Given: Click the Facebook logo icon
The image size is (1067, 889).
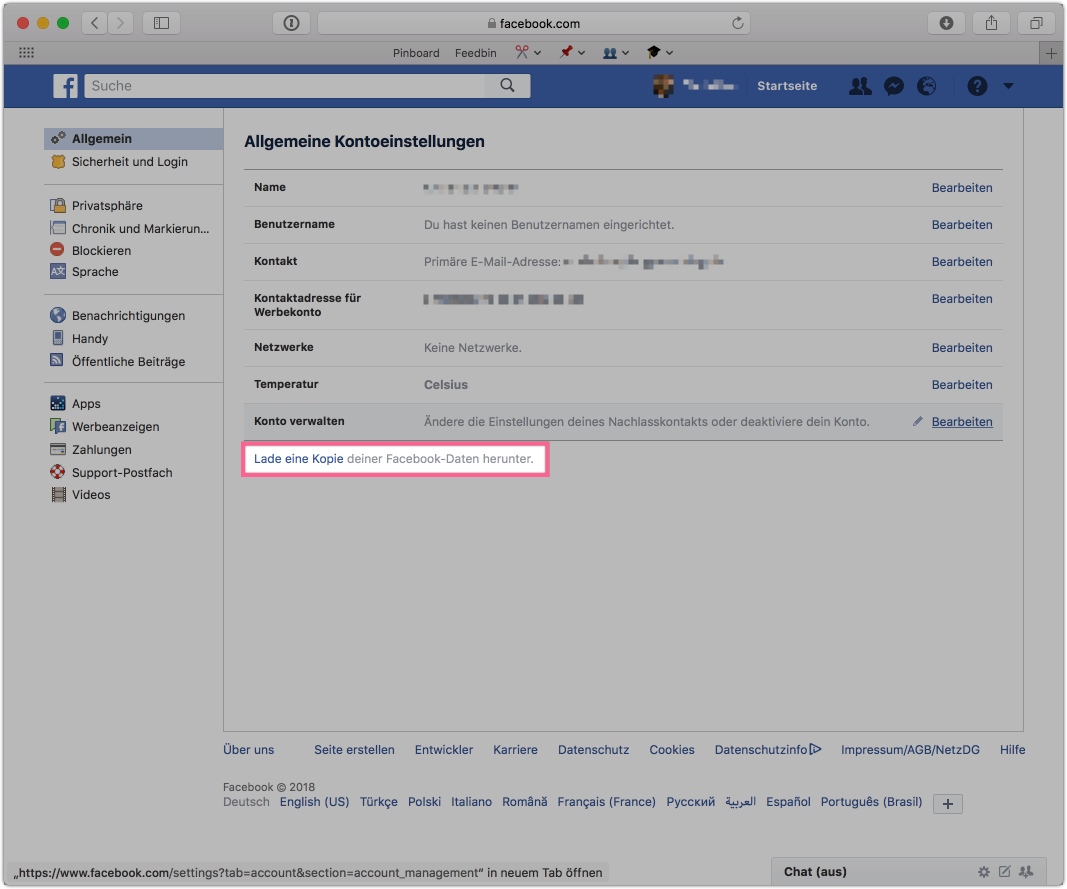Looking at the screenshot, I should coord(66,86).
